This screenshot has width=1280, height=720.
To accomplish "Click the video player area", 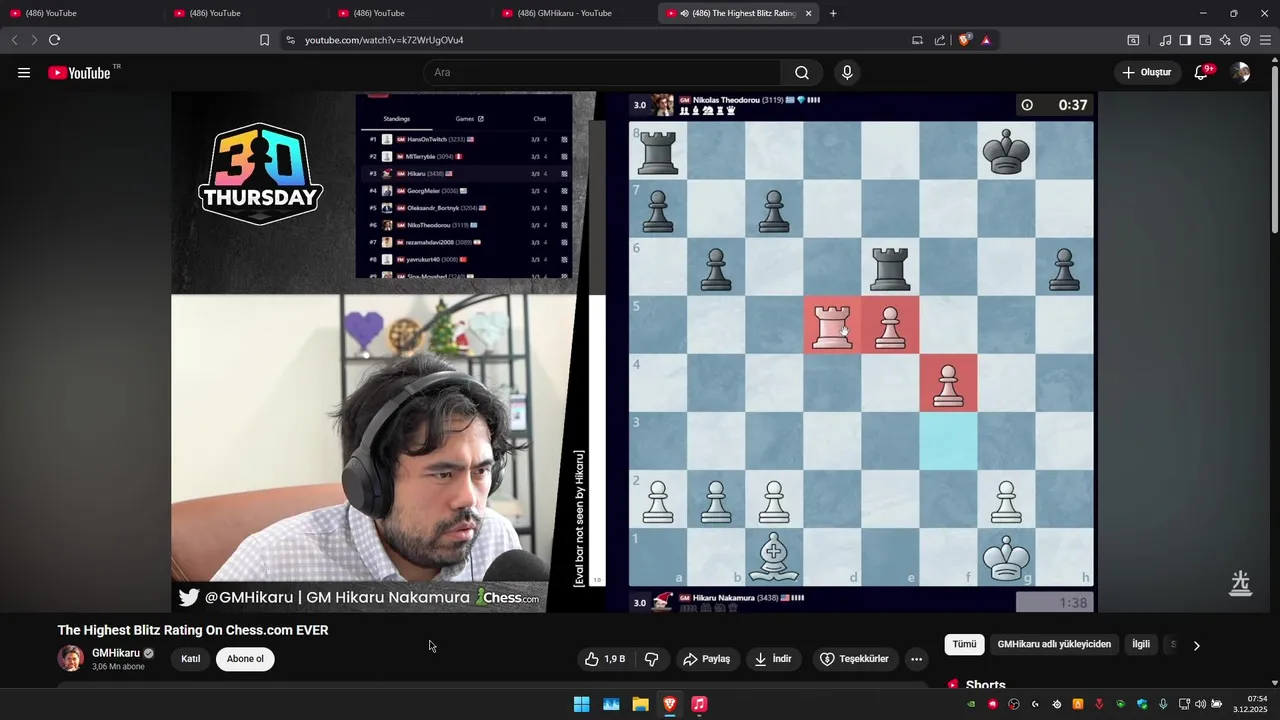I will coord(634,352).
